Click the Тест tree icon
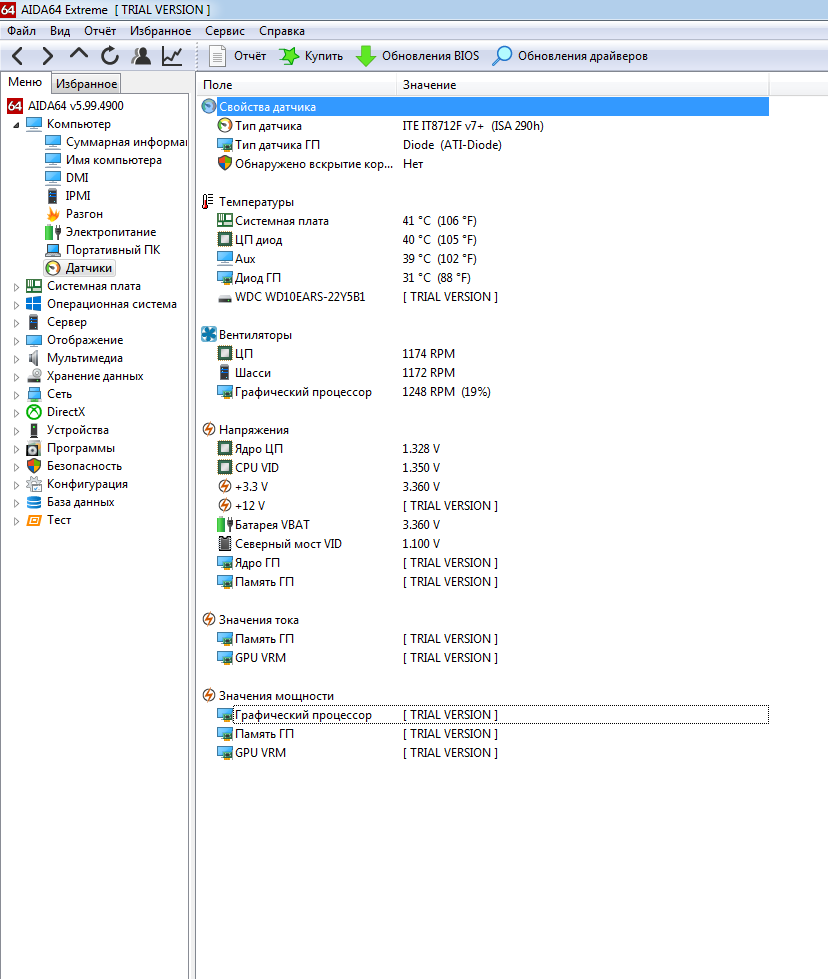Screen dimensions: 828x979 (34, 520)
